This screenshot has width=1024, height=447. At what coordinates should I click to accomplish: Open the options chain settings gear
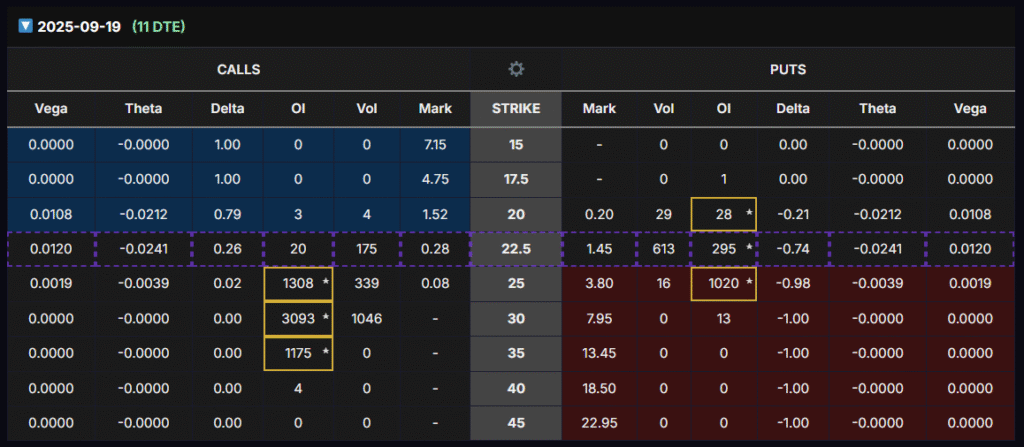coord(516,69)
